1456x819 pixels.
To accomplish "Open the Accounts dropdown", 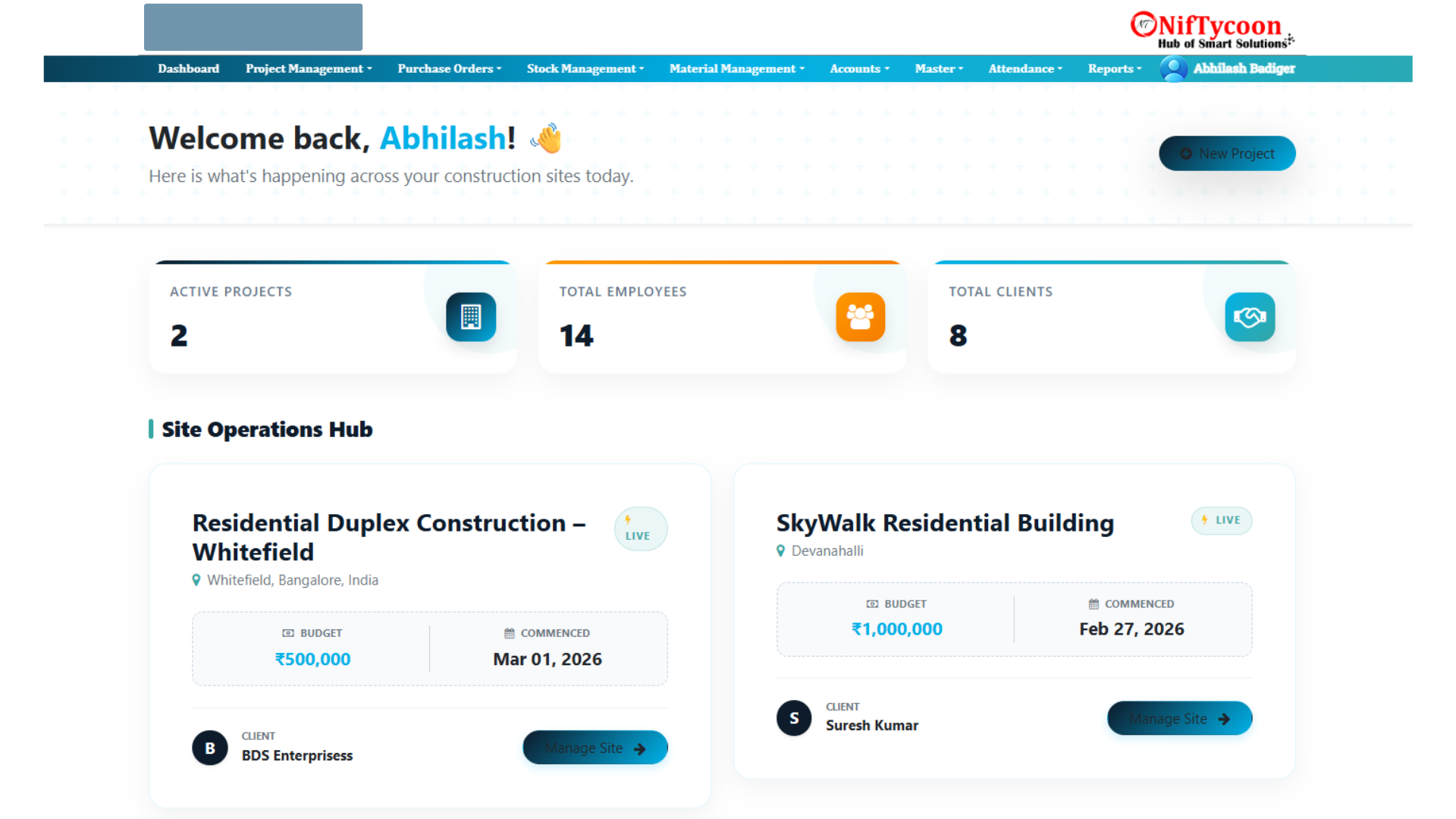I will [x=859, y=69].
